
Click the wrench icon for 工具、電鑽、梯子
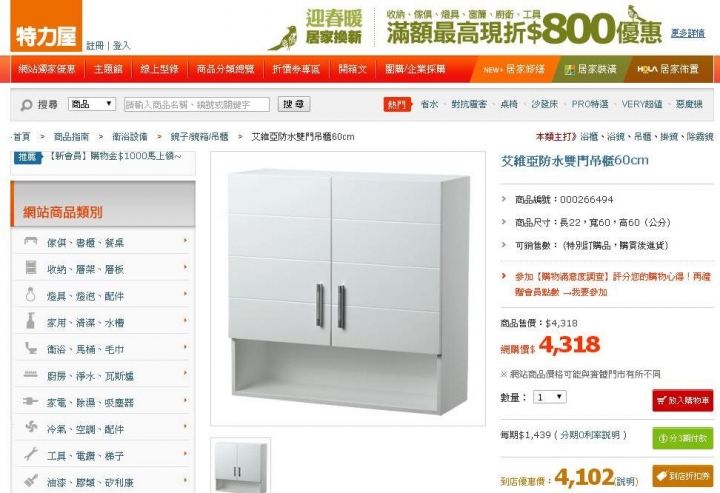click(x=31, y=454)
